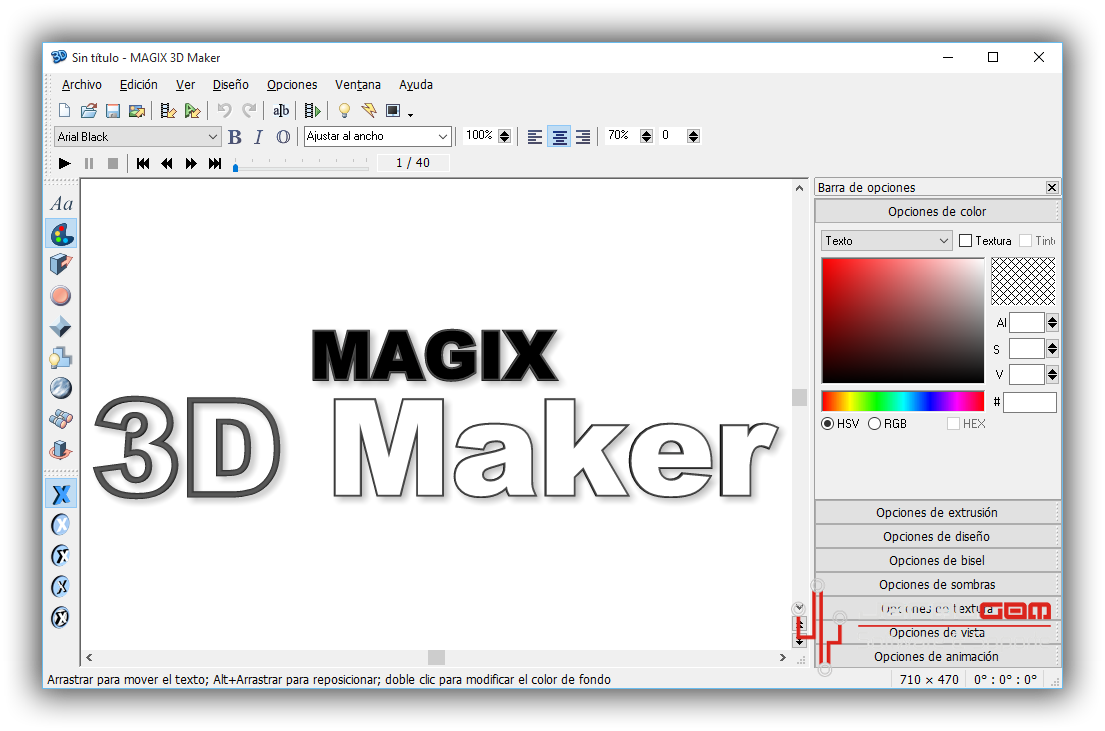
Task: Close the Barra de opciones panel
Action: [1051, 188]
